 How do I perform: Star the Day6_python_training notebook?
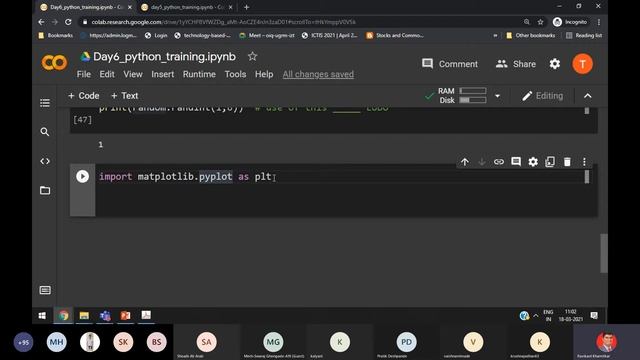(252, 56)
